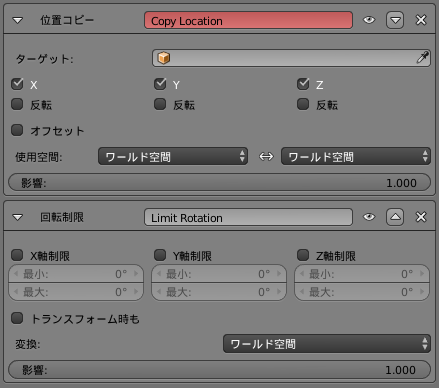Uncheck the X axis copy checkbox

coord(17,84)
